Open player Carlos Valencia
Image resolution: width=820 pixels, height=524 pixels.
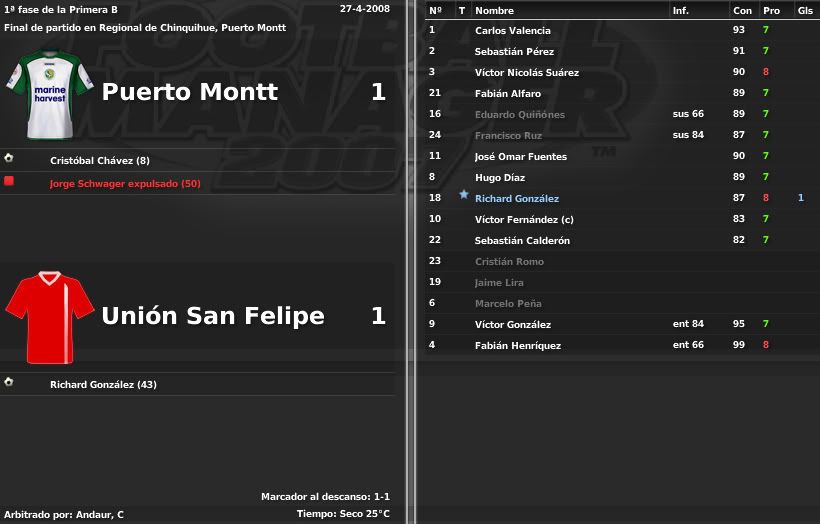[x=512, y=31]
